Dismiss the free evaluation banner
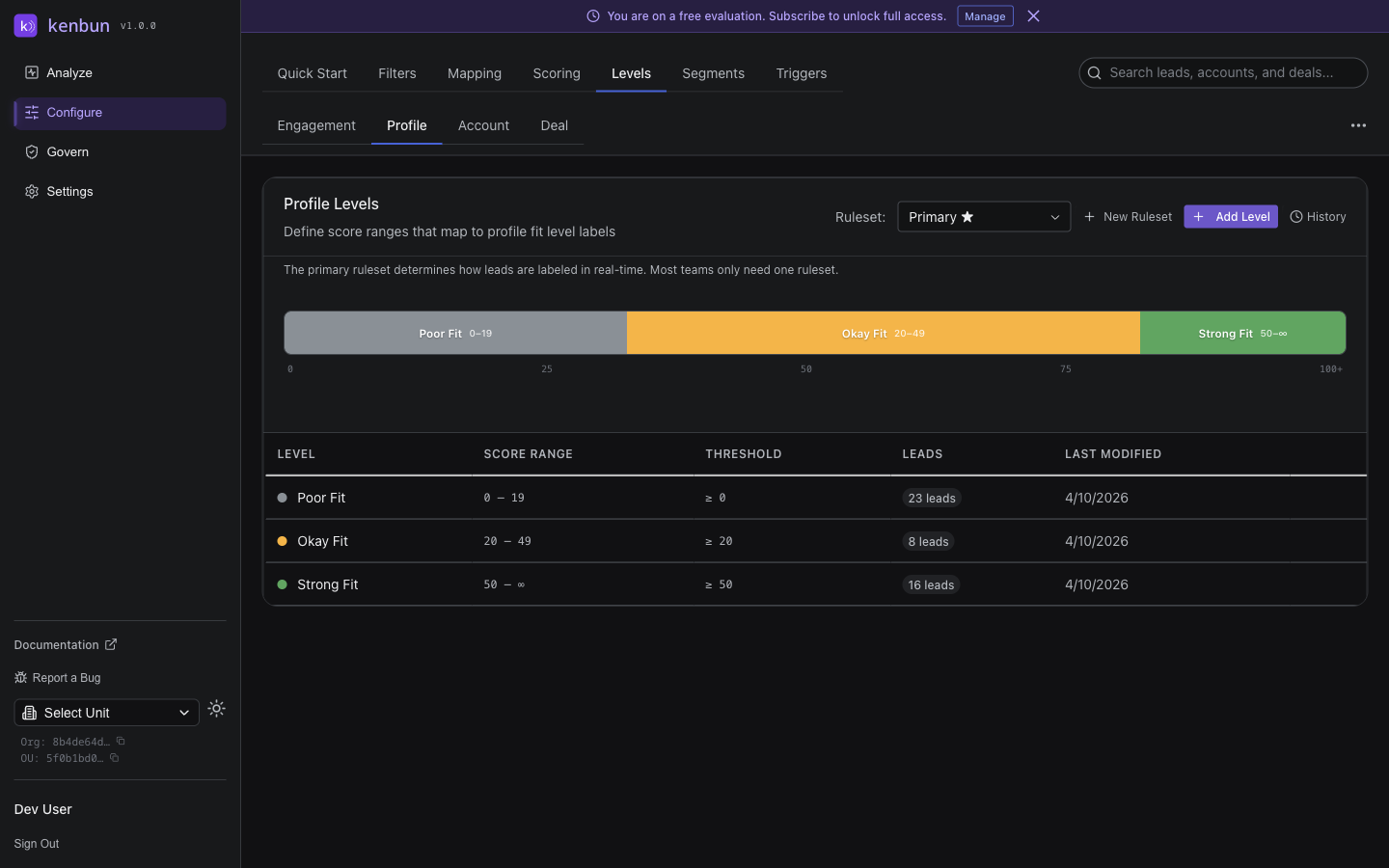1389x868 pixels. pyautogui.click(x=1033, y=16)
